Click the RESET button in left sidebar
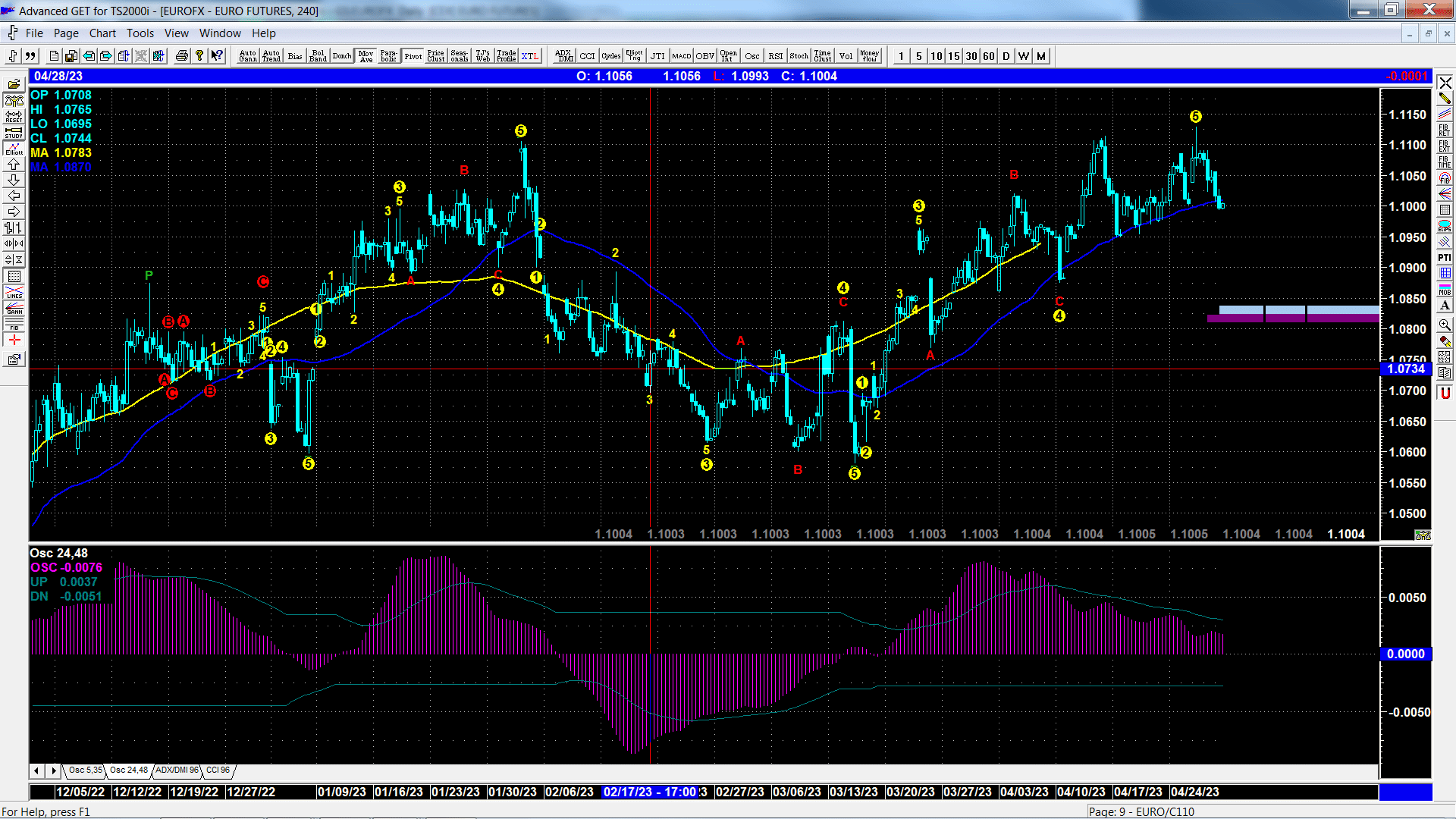 click(x=14, y=116)
